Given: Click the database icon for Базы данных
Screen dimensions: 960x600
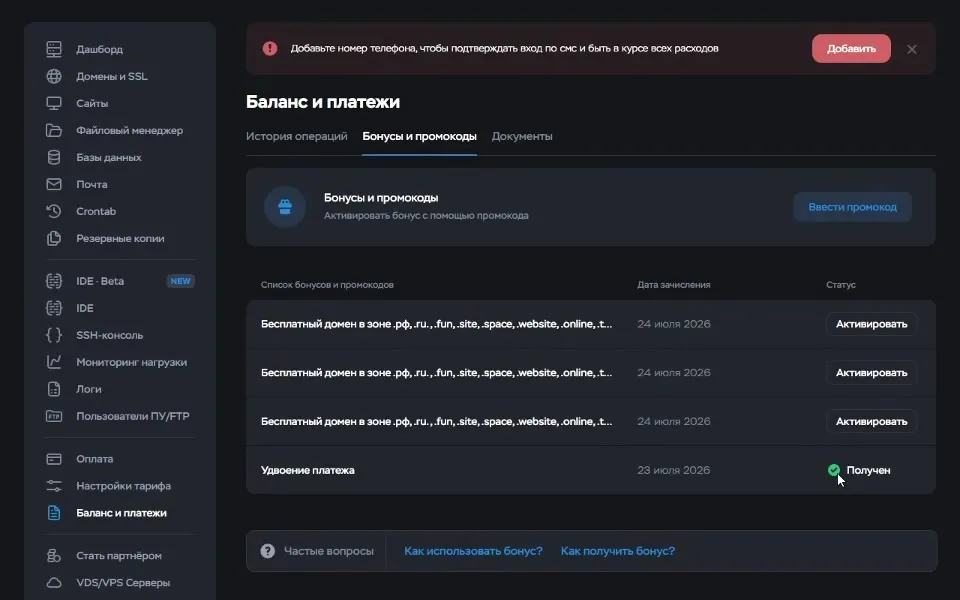Looking at the screenshot, I should point(54,157).
